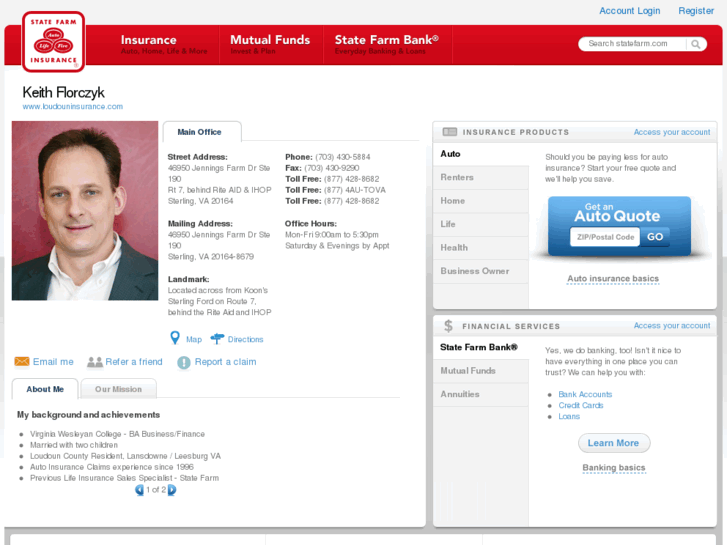Click the Register link
The width and height of the screenshot is (727, 545).
(696, 11)
